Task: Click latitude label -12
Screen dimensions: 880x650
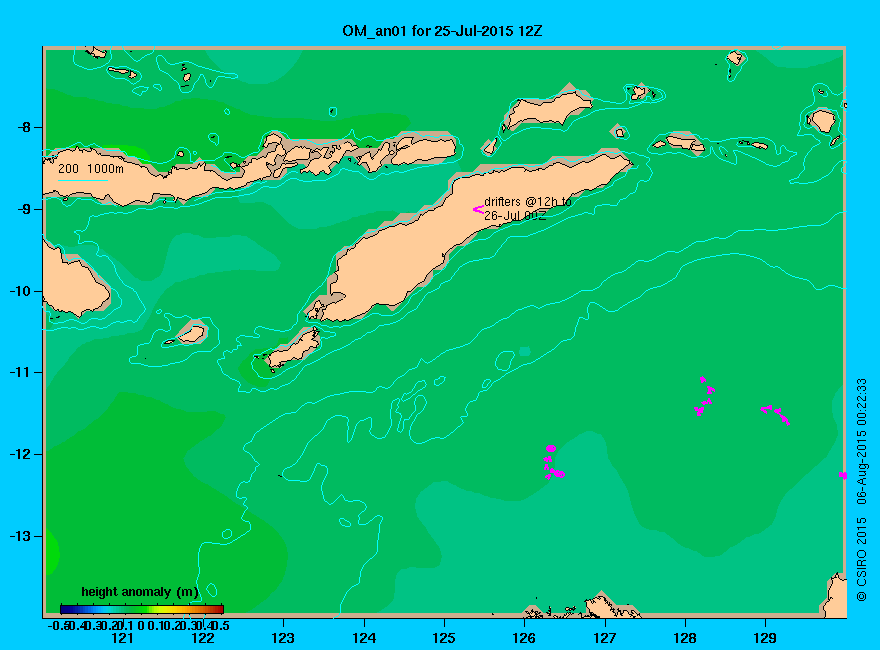Action: coord(21,454)
